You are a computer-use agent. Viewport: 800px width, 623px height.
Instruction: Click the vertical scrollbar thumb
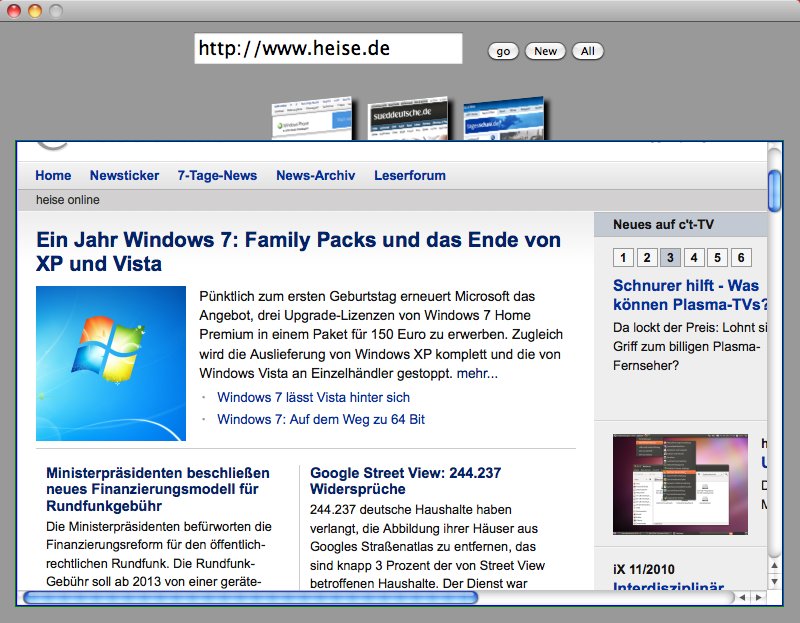click(x=774, y=191)
